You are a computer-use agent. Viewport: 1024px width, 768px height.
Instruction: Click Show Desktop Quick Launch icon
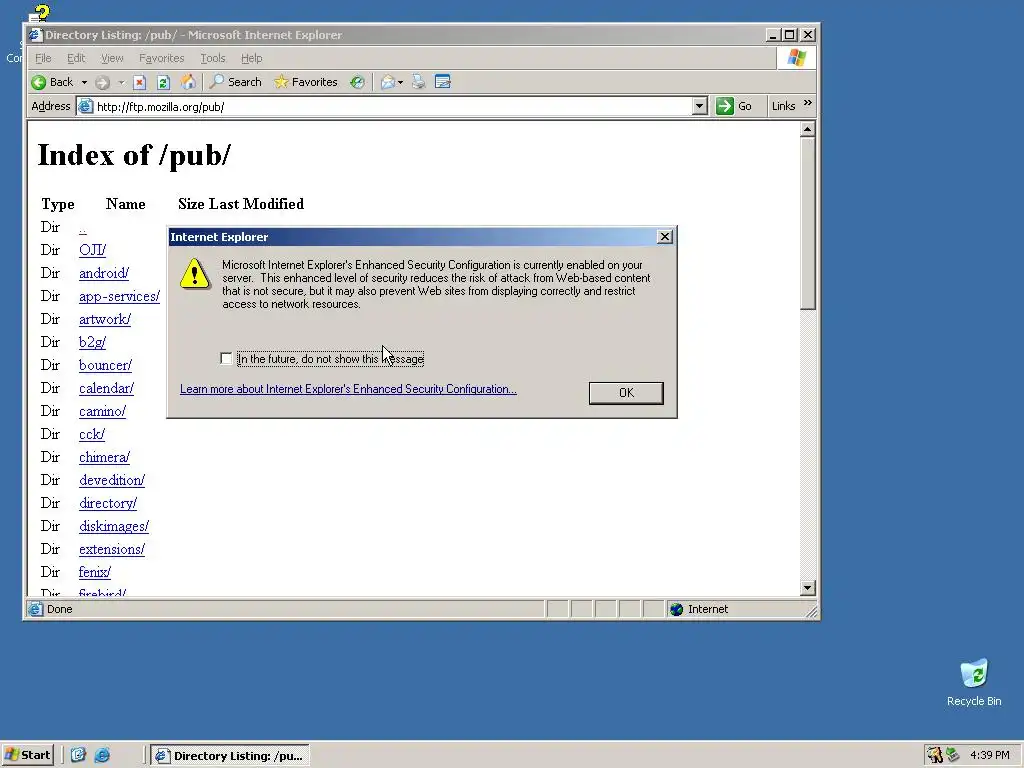tap(78, 756)
